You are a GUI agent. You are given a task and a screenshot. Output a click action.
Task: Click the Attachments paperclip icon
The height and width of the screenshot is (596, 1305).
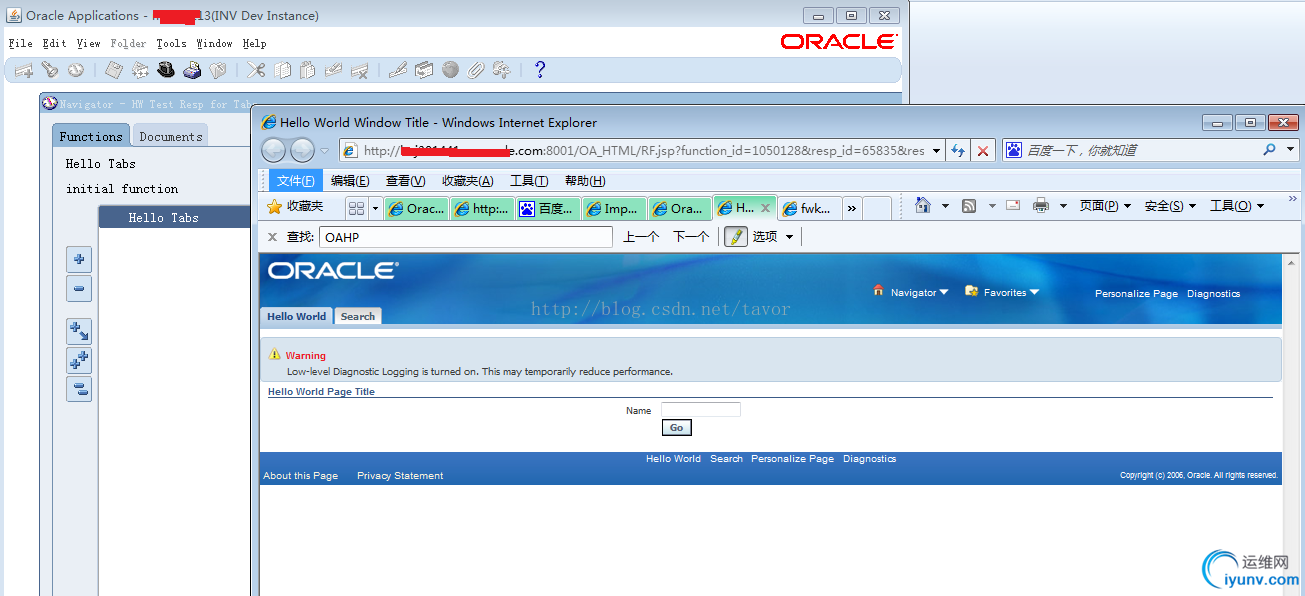476,70
